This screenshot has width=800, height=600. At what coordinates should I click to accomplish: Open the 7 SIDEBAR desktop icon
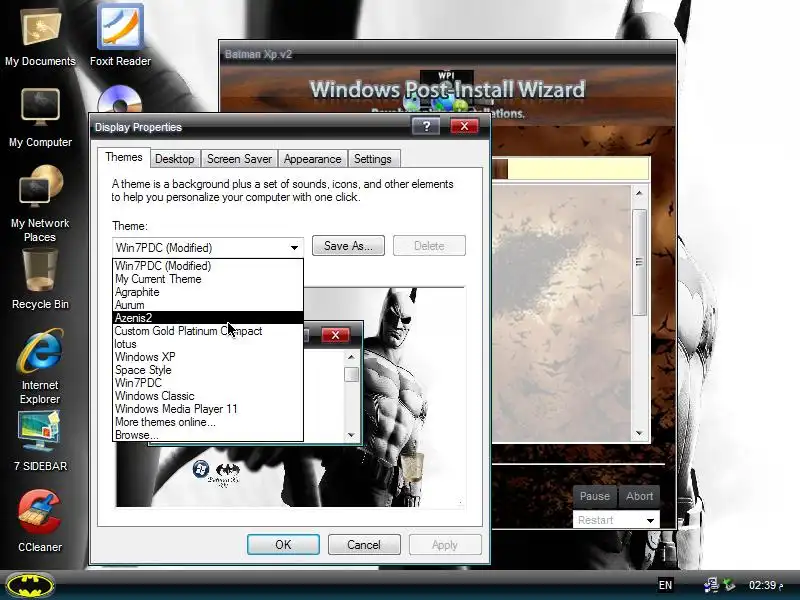tap(40, 441)
